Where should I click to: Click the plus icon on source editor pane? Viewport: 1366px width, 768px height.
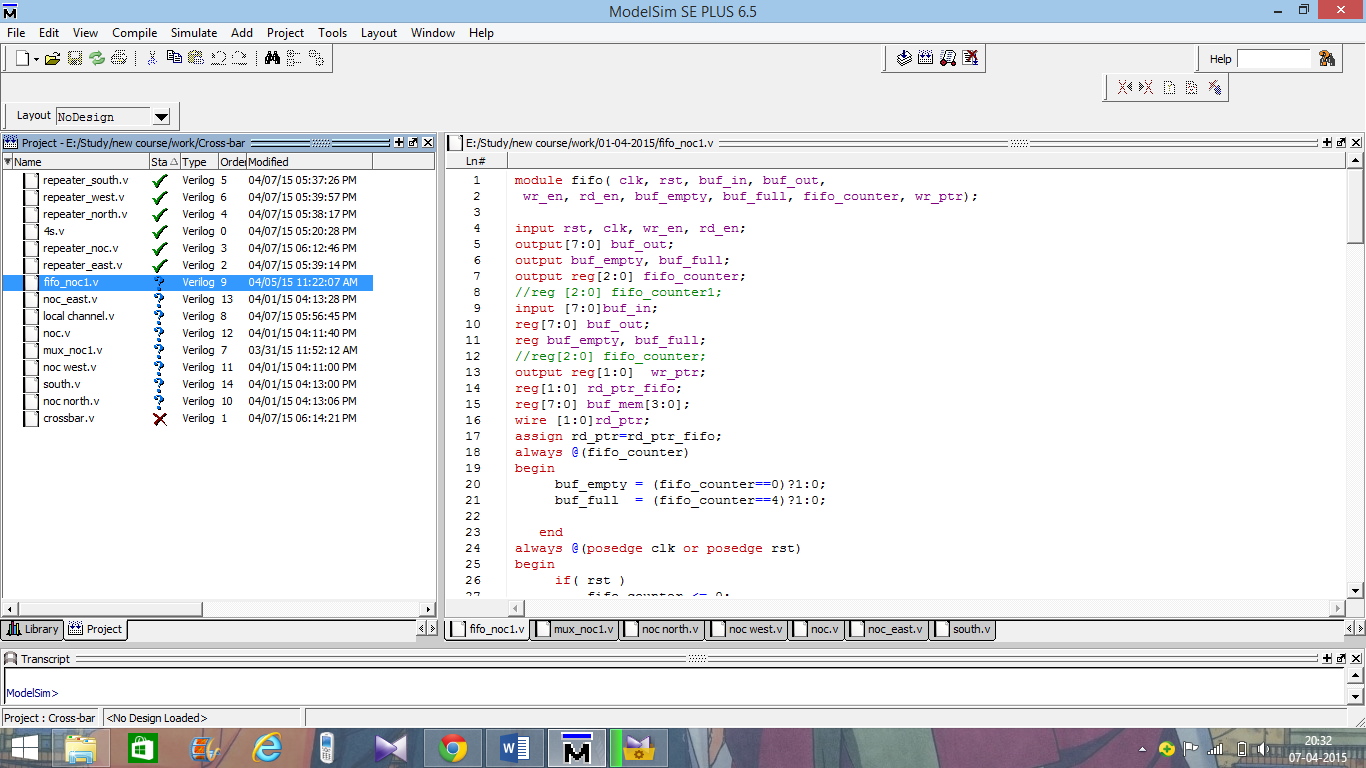pyautogui.click(x=1328, y=143)
